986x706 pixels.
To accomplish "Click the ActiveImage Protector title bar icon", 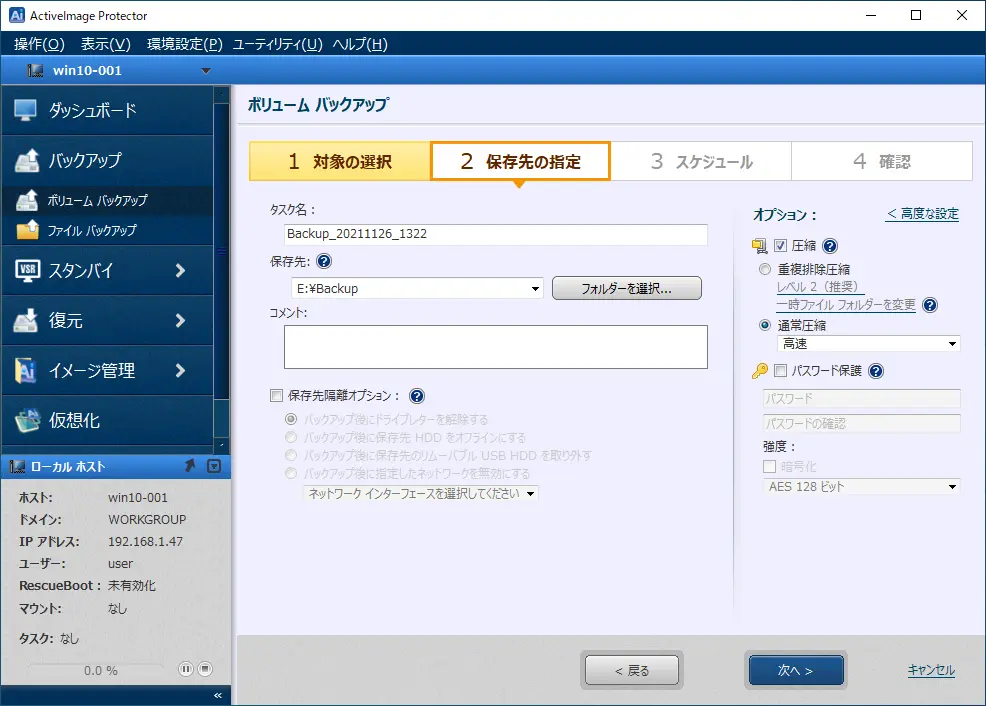I will point(17,15).
